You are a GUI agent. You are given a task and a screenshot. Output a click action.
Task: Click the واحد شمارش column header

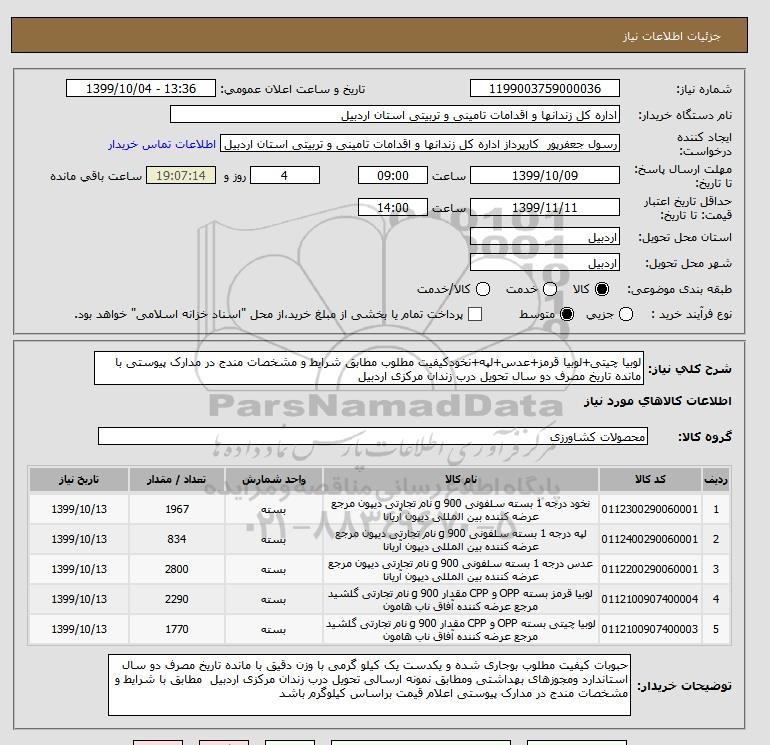tap(274, 479)
